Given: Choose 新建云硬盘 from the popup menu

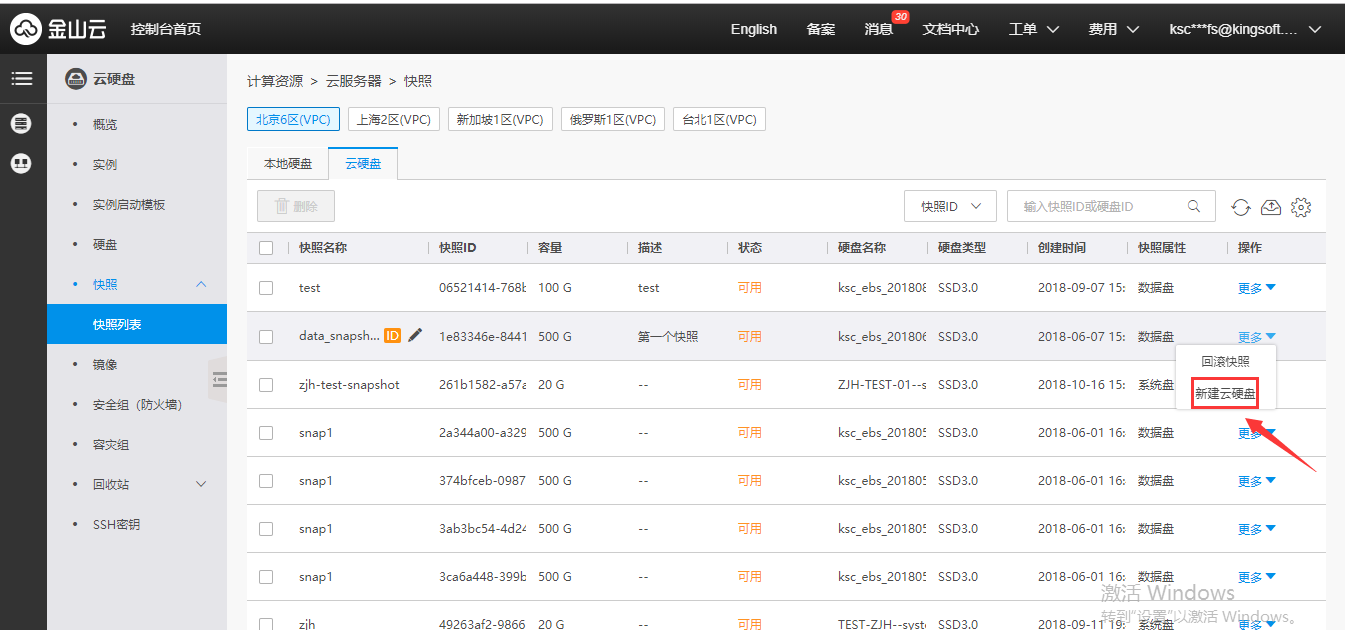Looking at the screenshot, I should 1225,394.
